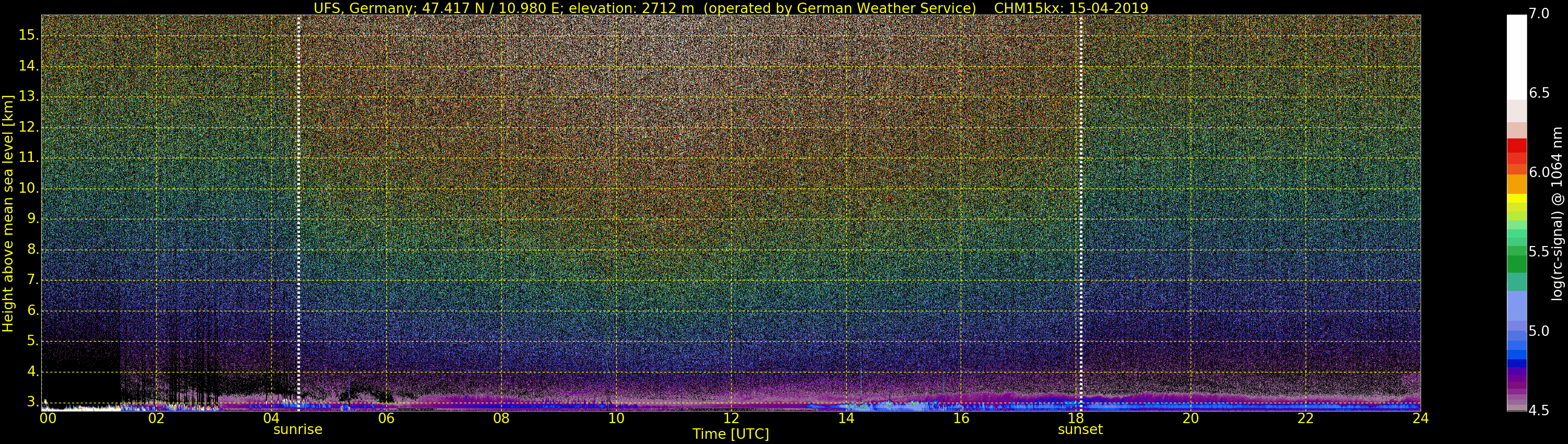Click the chart title 'UFS, Germany' text
The width and height of the screenshot is (1568, 444).
click(365, 8)
